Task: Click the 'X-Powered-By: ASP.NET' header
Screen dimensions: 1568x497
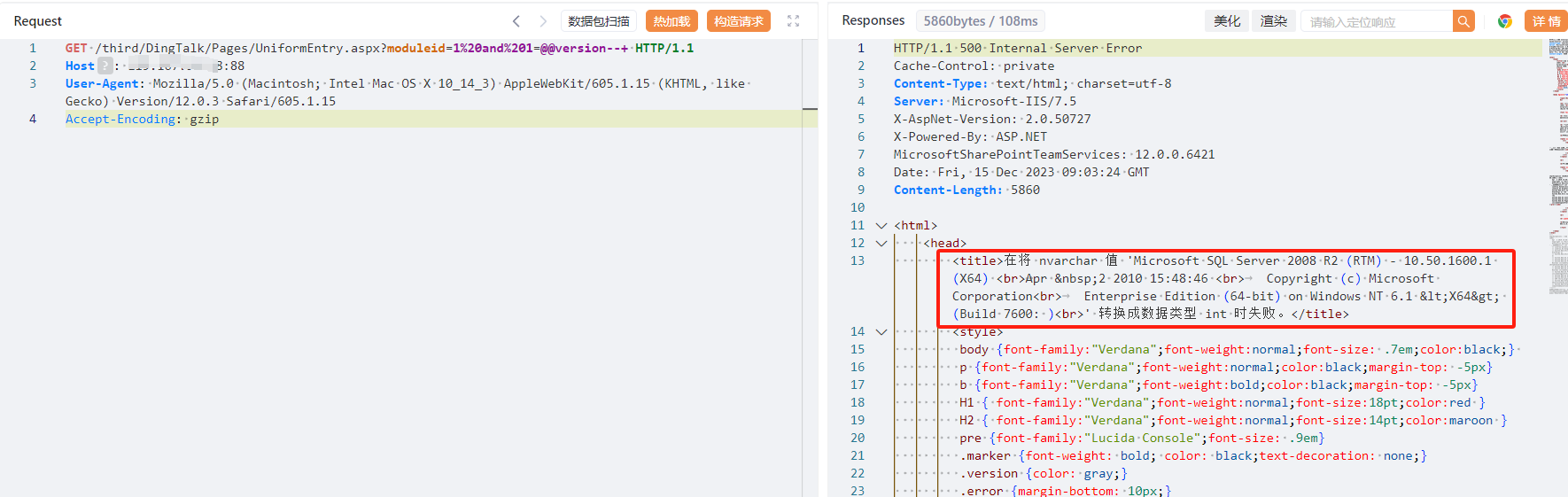Action: [970, 136]
